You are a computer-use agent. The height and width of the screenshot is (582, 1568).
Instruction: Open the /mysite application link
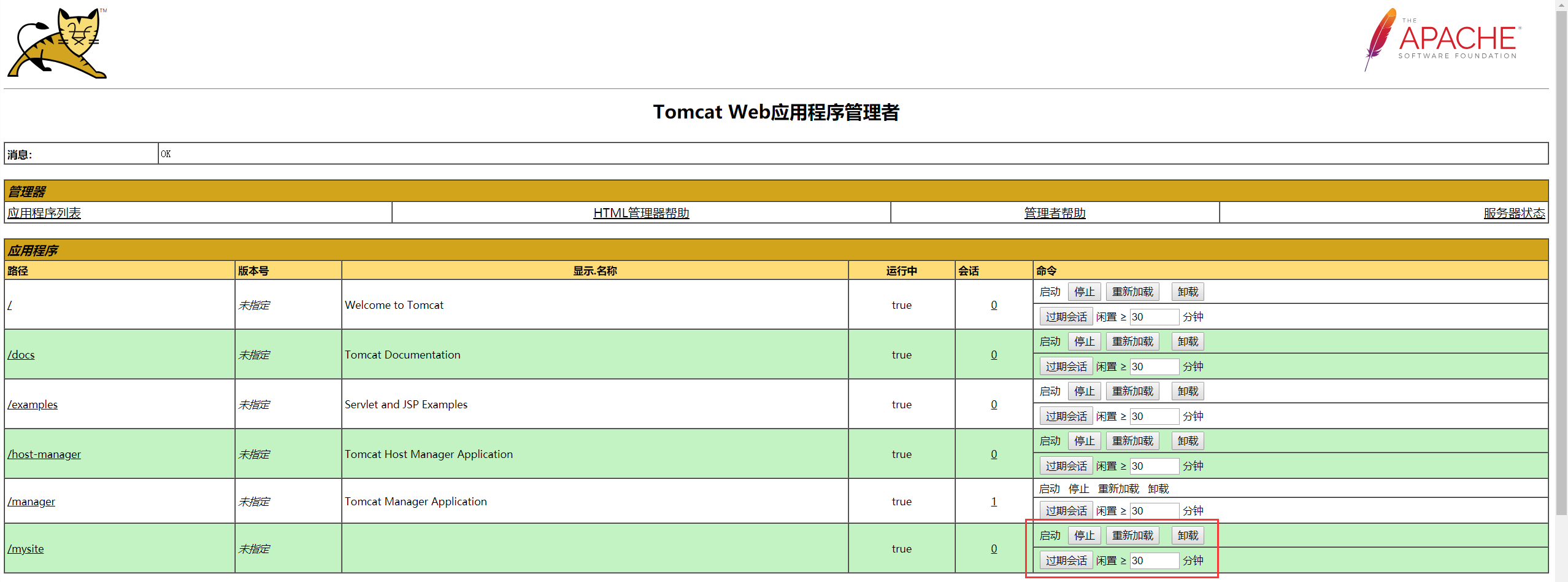coord(26,549)
